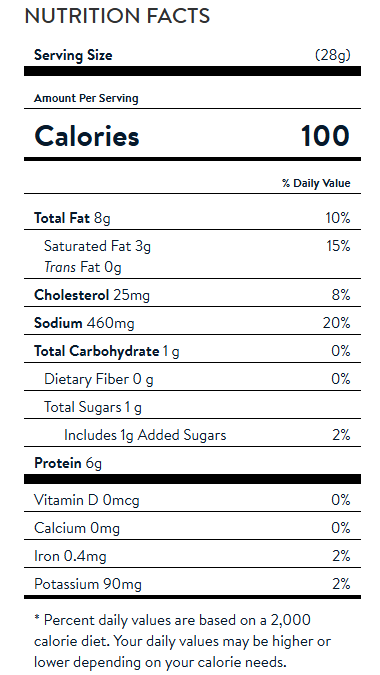380x675 pixels.
Task: Click the 20% Sodium daily value
Action: tap(337, 323)
